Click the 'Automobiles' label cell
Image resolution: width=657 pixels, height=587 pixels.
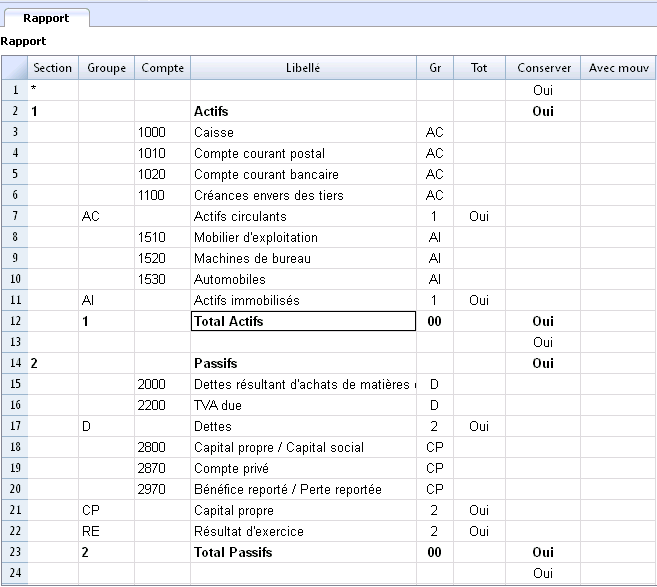(x=303, y=279)
